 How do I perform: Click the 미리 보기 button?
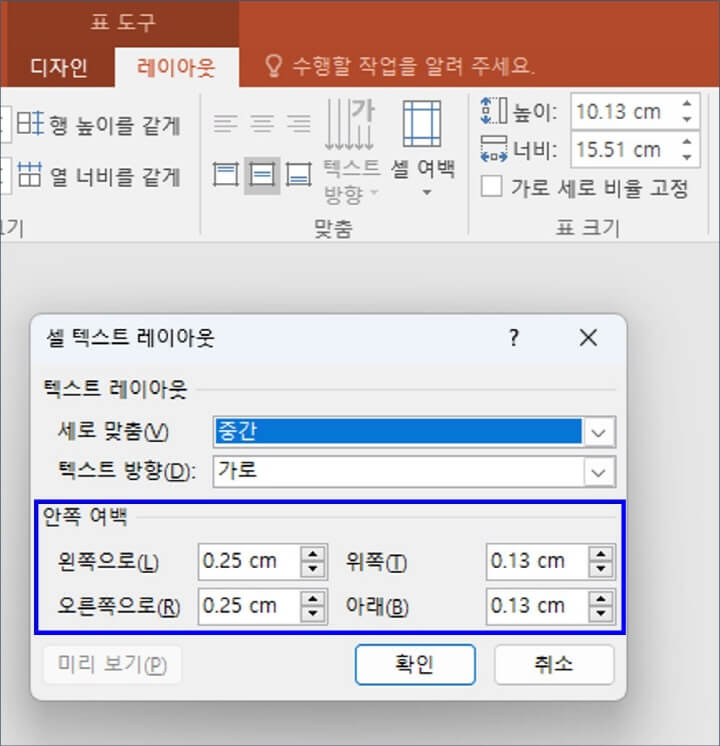[112, 664]
